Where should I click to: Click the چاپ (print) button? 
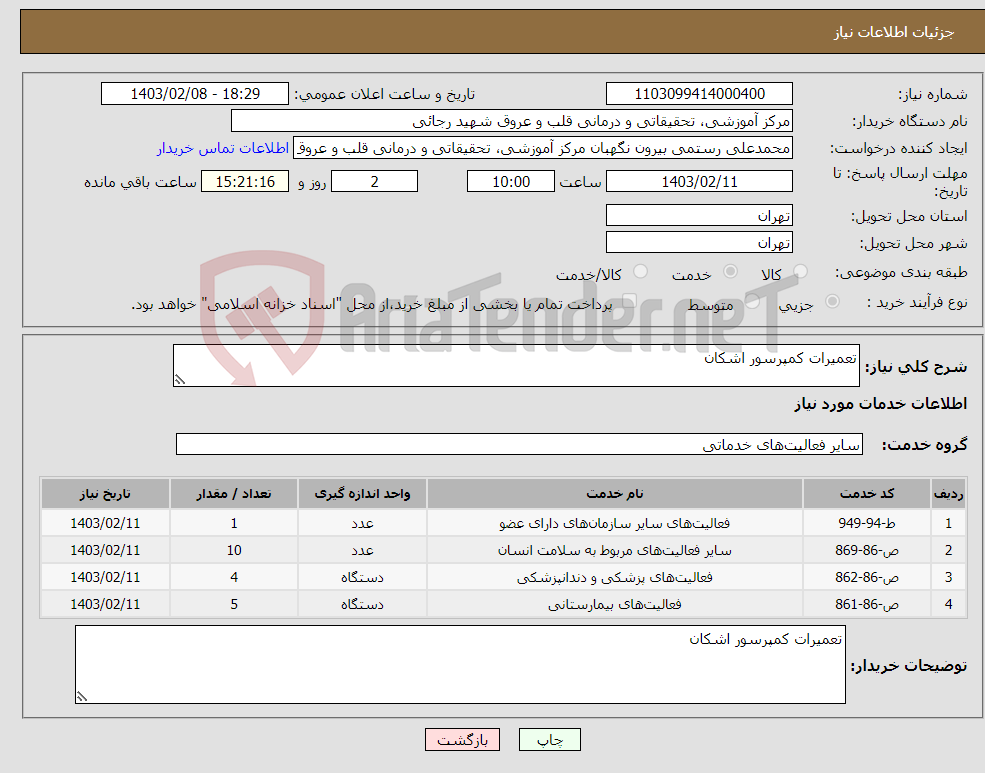pos(550,740)
